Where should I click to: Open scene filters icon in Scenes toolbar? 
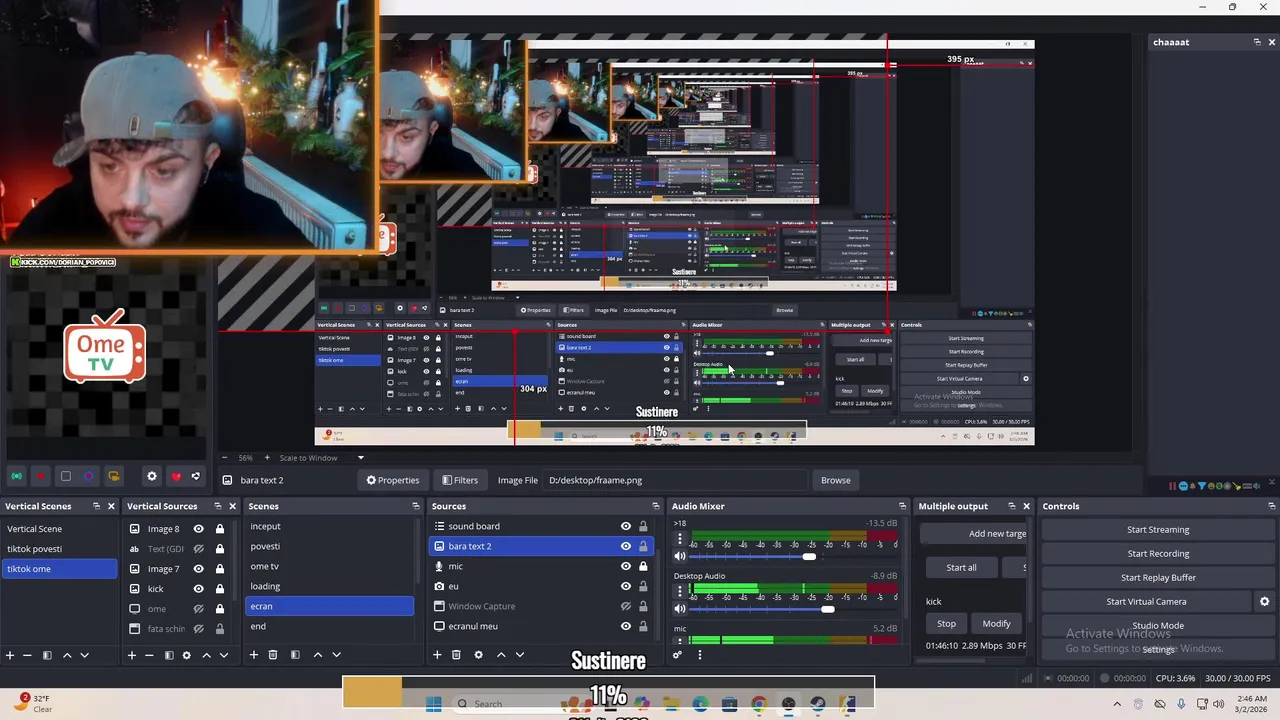(x=295, y=655)
